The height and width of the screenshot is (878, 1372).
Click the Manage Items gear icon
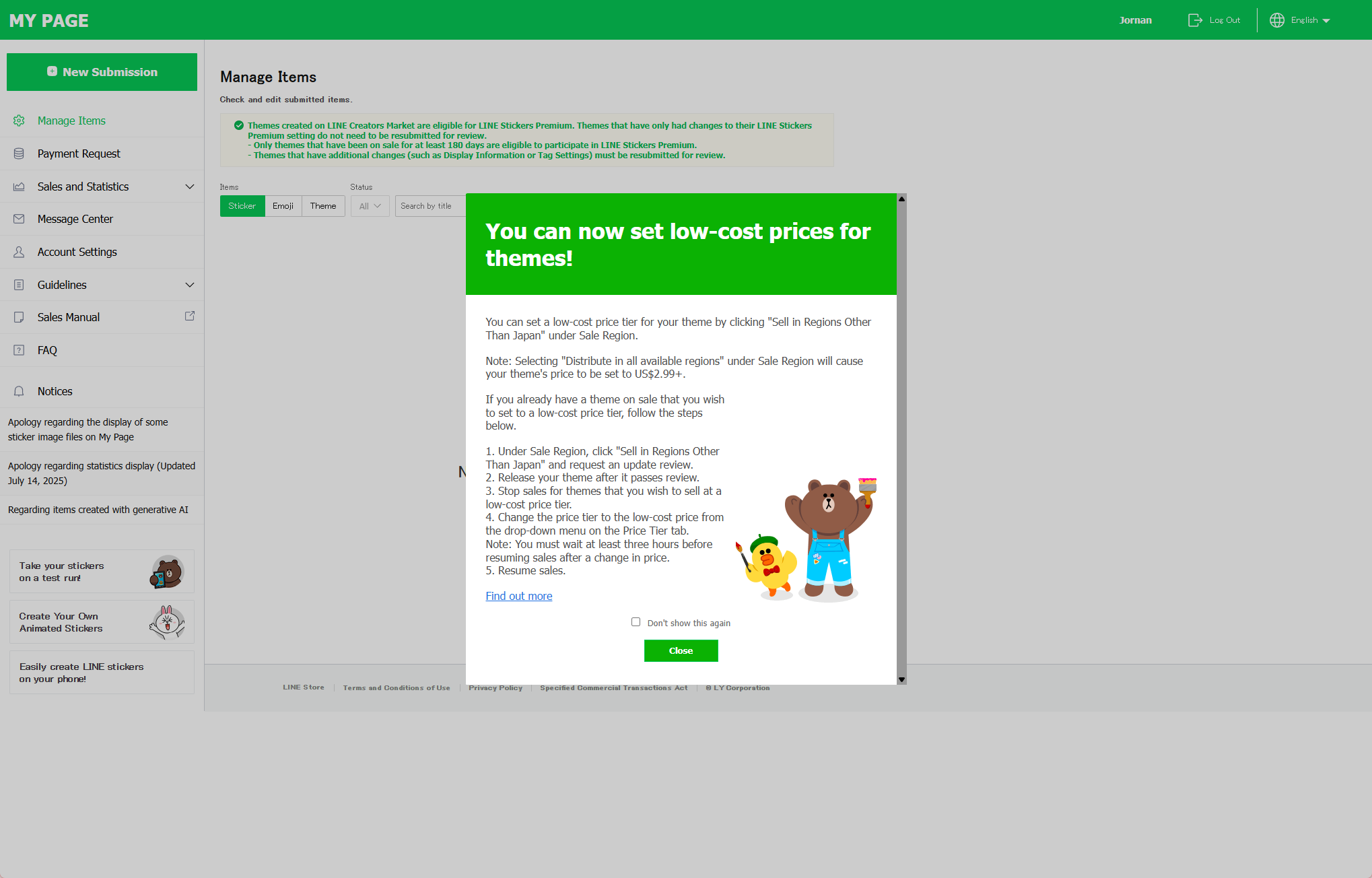click(x=19, y=121)
